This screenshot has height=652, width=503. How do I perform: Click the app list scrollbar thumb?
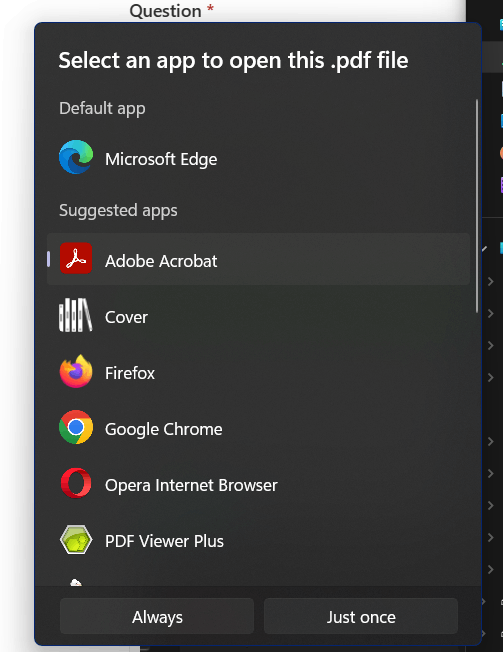click(x=477, y=206)
